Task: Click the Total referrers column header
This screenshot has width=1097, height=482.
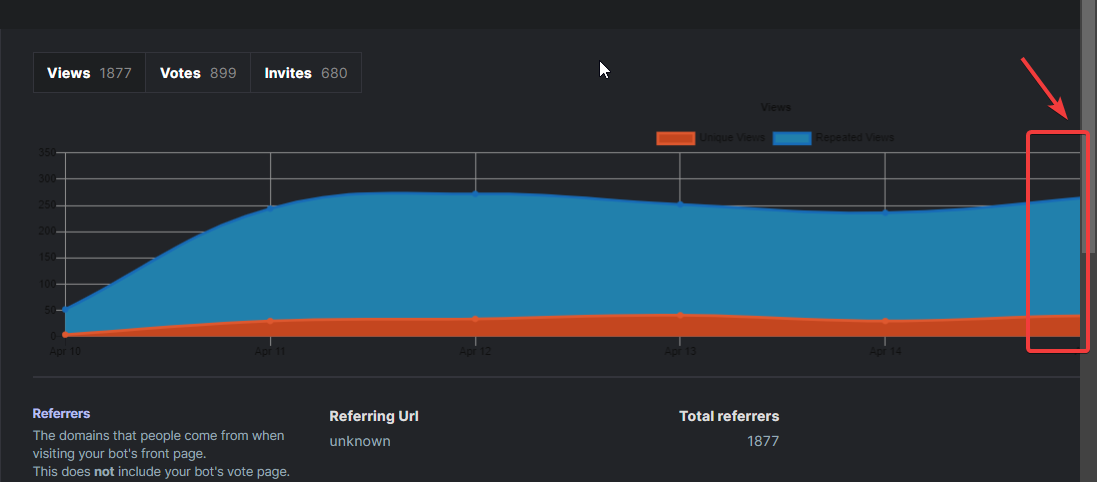Action: point(729,416)
